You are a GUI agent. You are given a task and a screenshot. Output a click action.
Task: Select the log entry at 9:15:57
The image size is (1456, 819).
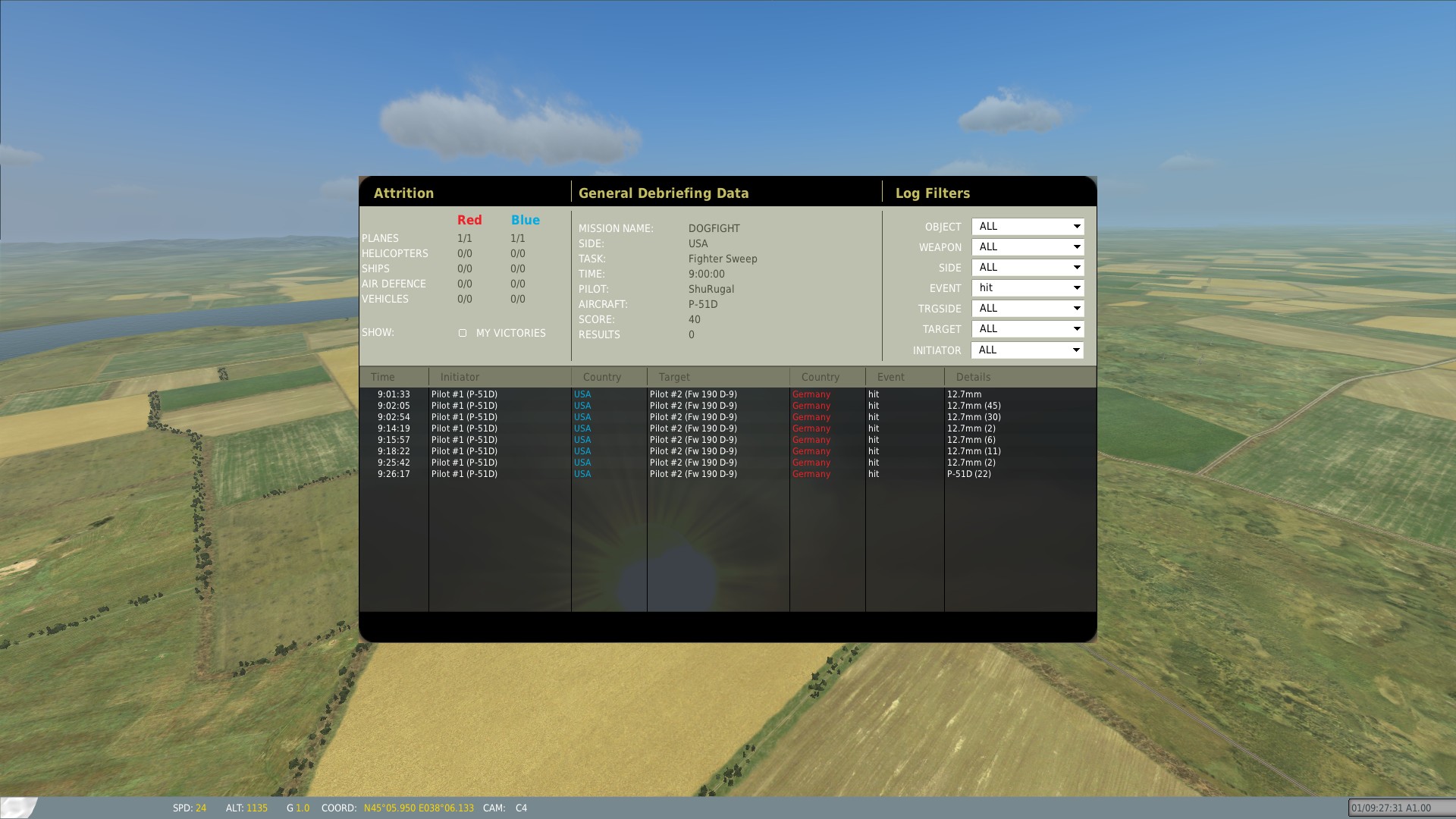[x=728, y=440]
